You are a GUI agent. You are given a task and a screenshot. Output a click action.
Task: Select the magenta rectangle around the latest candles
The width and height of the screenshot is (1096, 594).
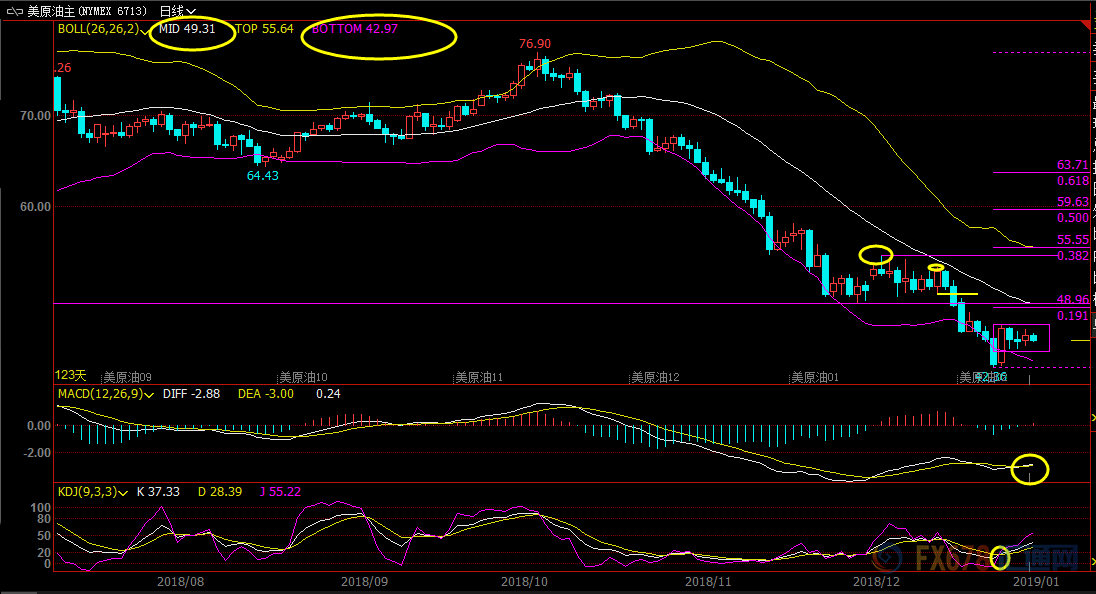click(1021, 338)
